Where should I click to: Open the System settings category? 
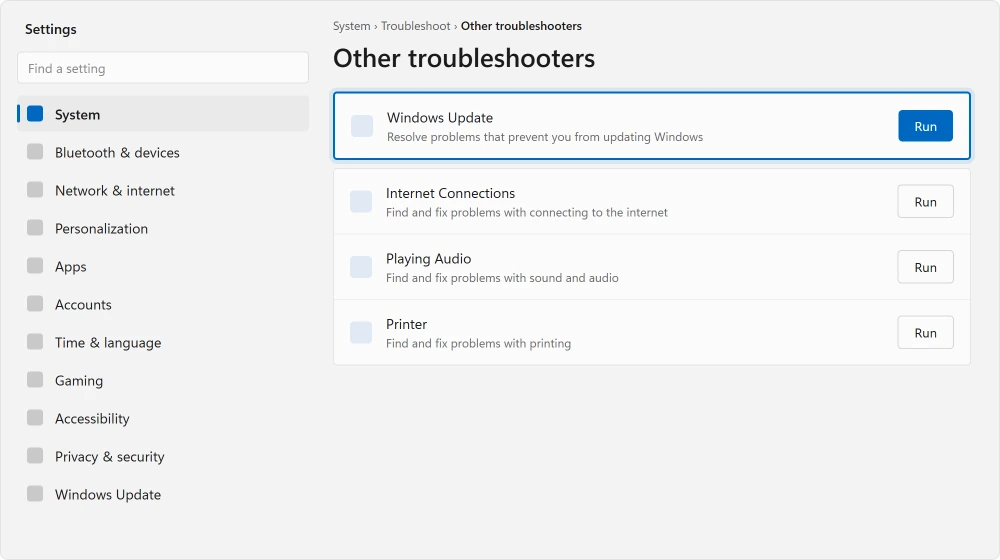pyautogui.click(x=163, y=114)
